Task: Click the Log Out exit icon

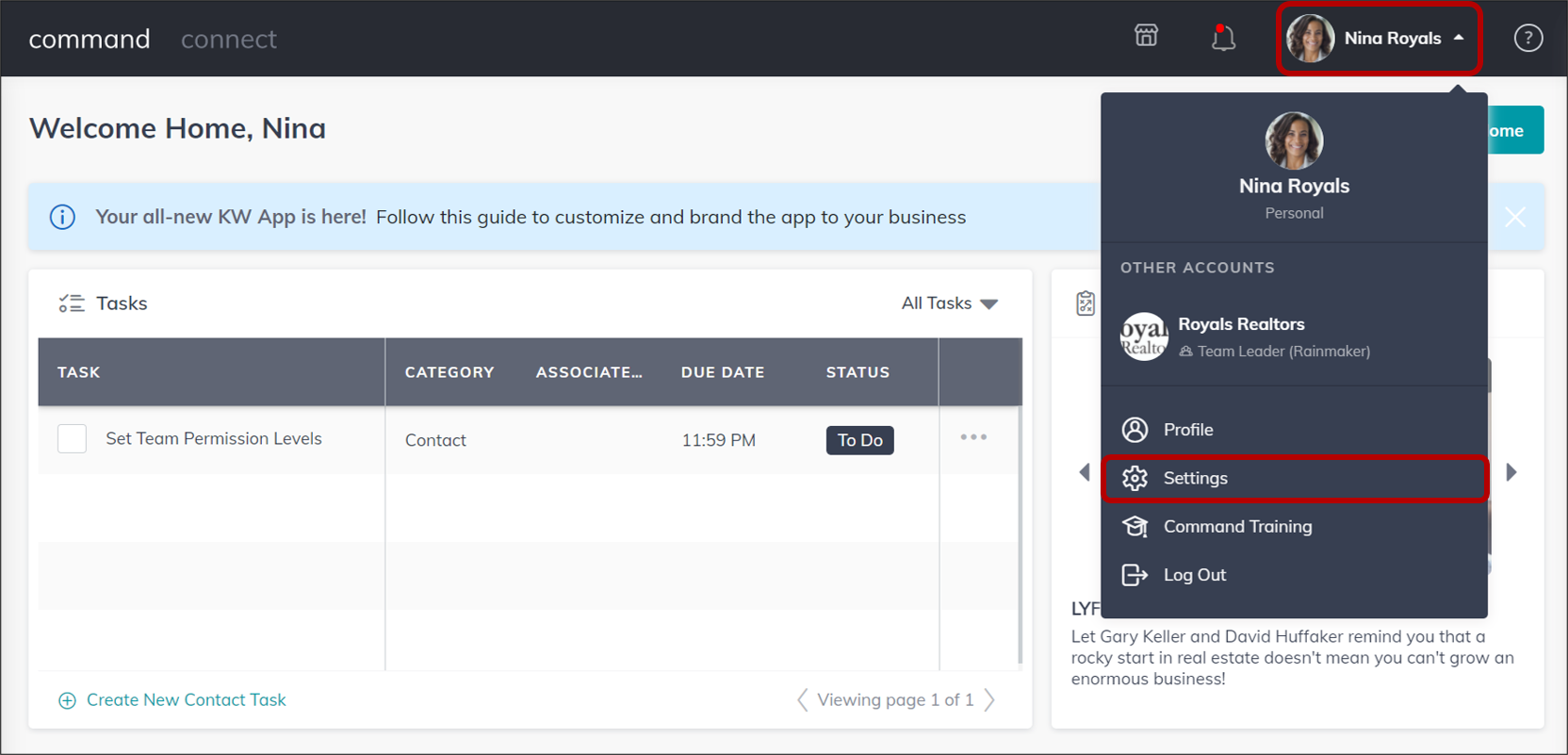Action: tap(1135, 575)
